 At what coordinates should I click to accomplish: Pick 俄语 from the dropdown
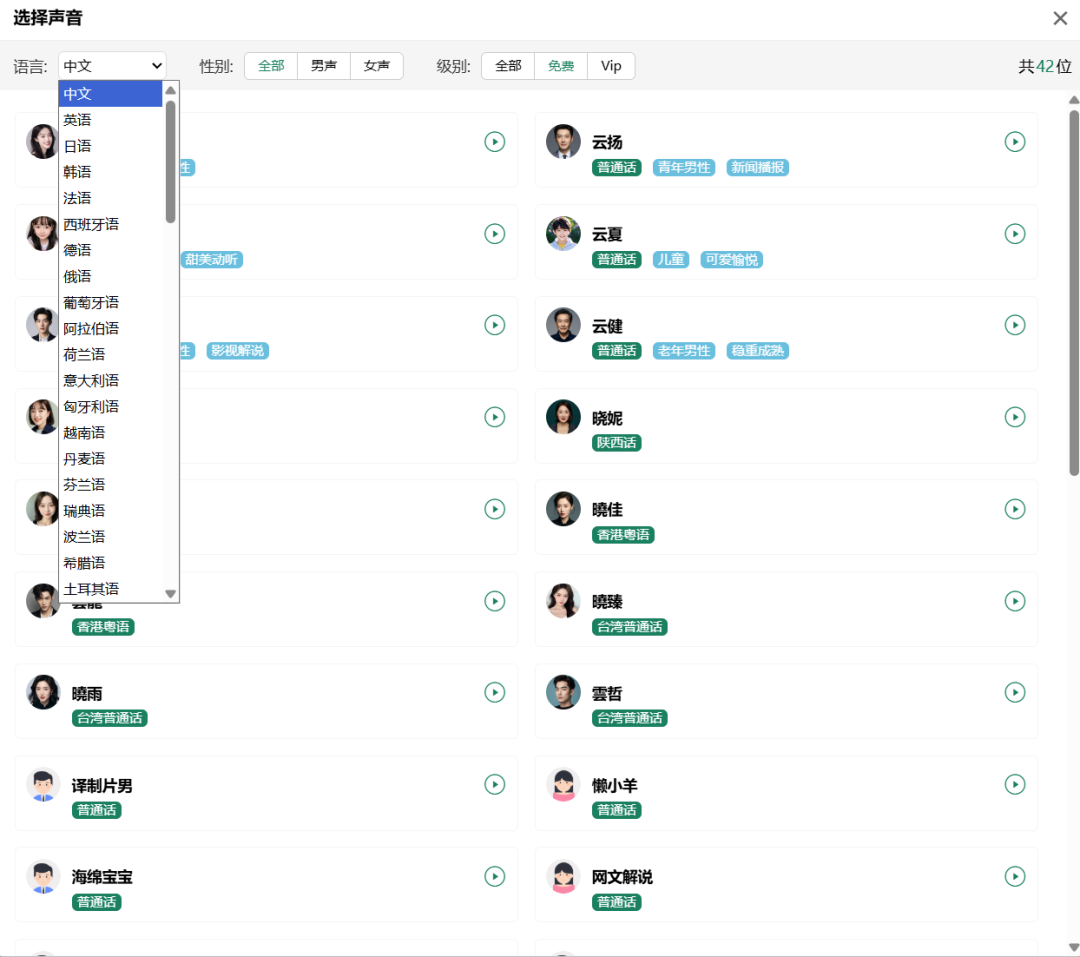point(111,276)
